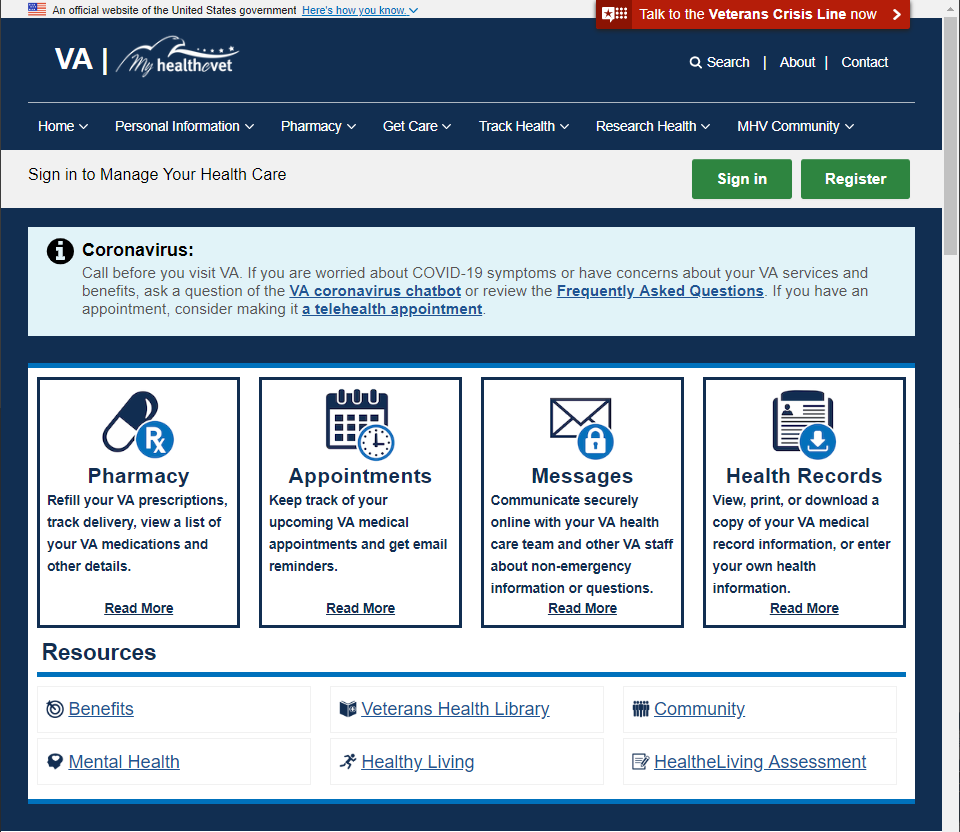Open the About link in header

797,62
